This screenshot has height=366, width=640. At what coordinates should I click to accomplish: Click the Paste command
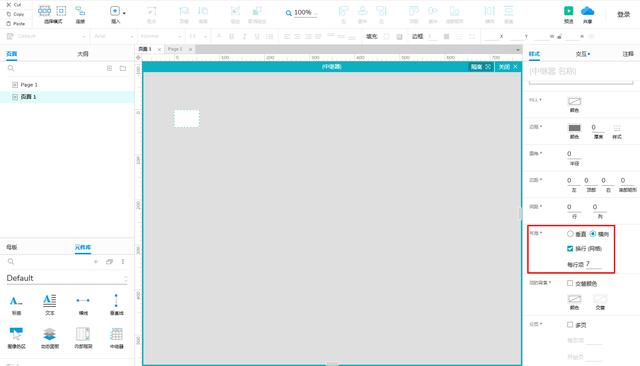coord(16,23)
